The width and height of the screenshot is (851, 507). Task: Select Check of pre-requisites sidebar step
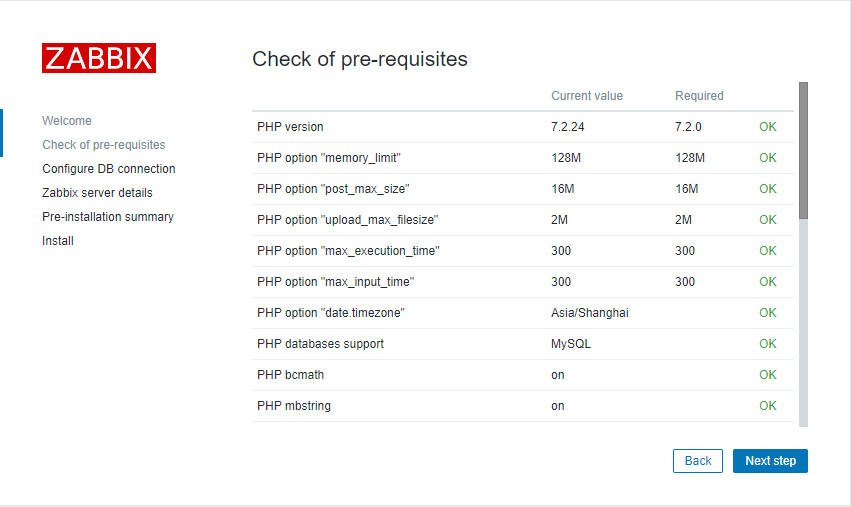(x=104, y=145)
